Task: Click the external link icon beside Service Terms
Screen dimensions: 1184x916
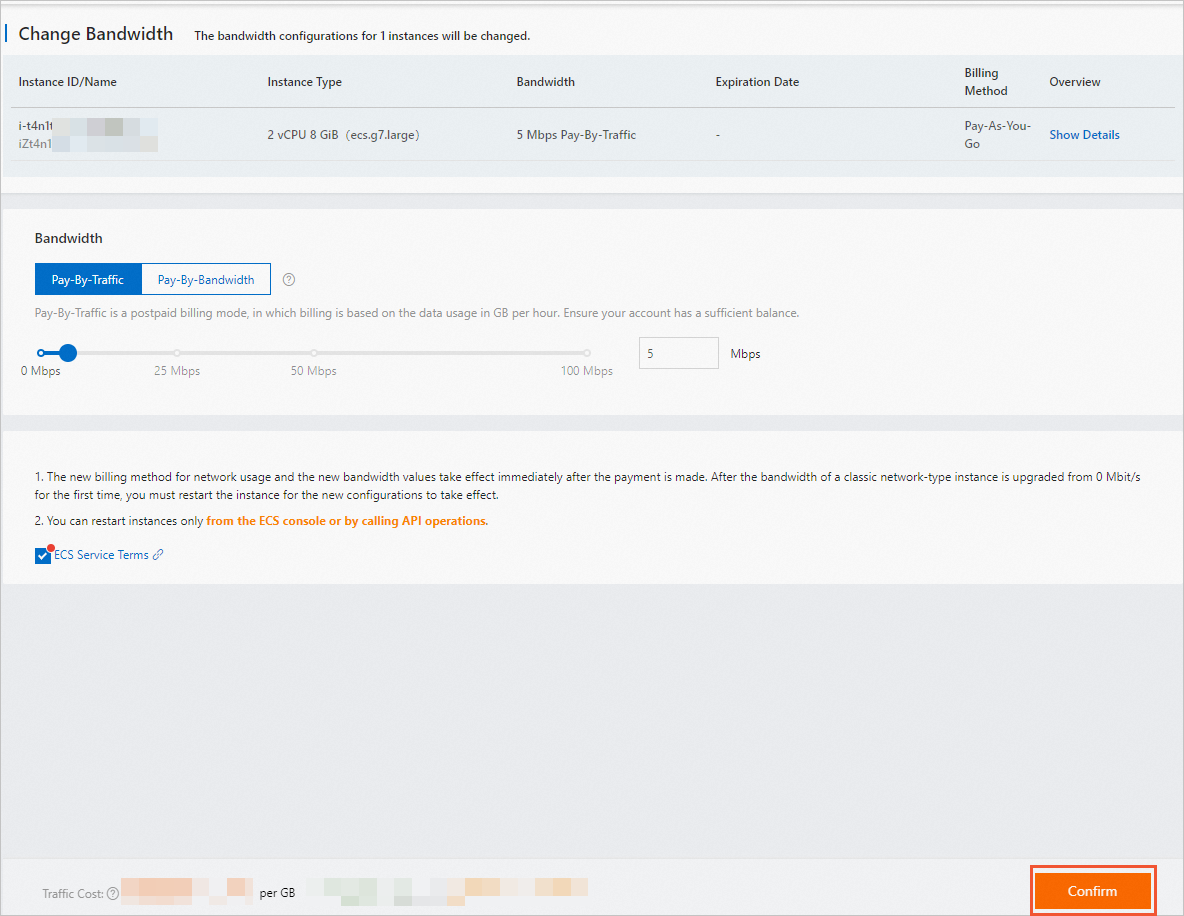Action: pos(158,555)
